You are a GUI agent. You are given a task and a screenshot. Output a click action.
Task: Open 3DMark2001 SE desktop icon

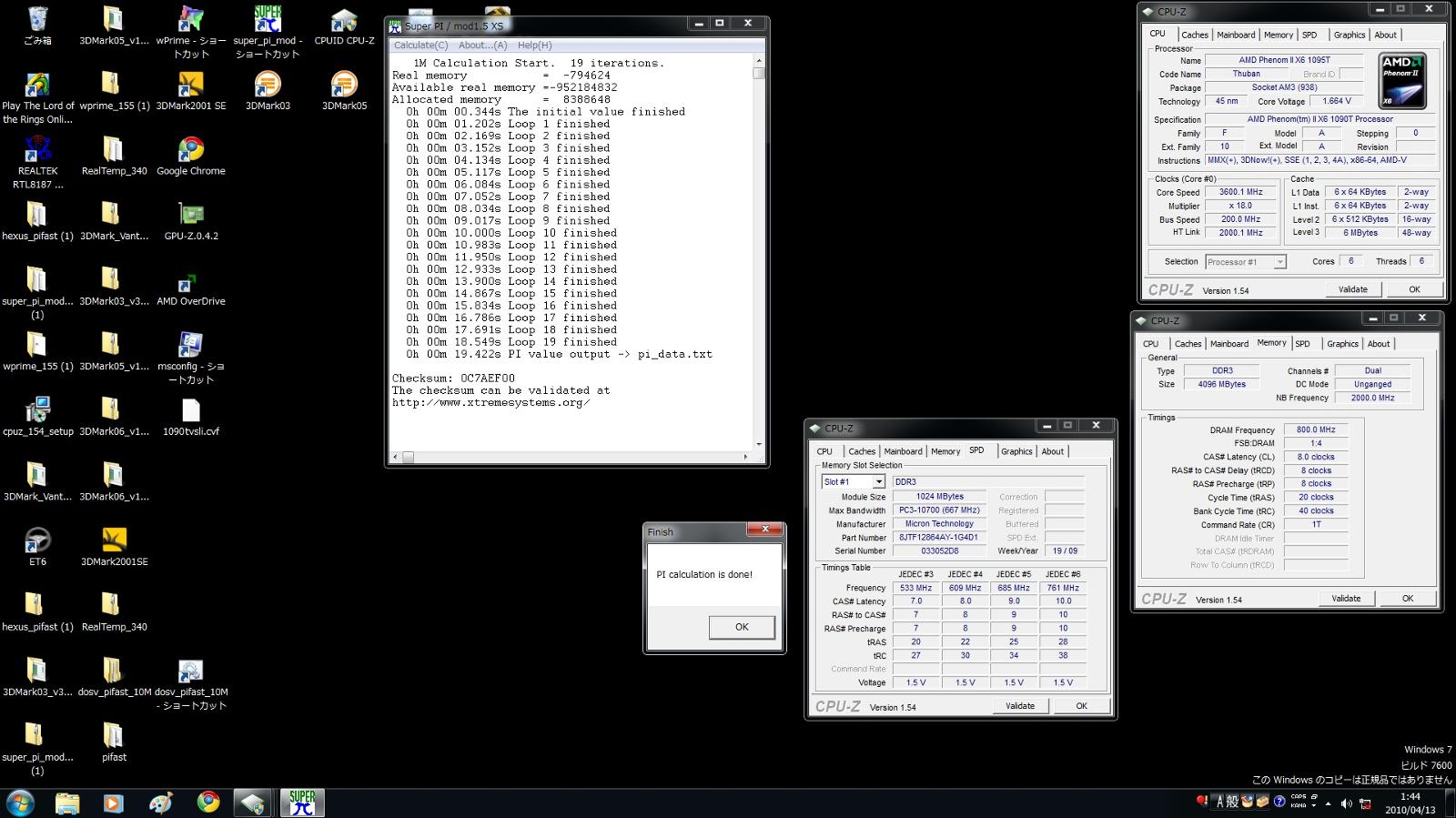pyautogui.click(x=191, y=91)
